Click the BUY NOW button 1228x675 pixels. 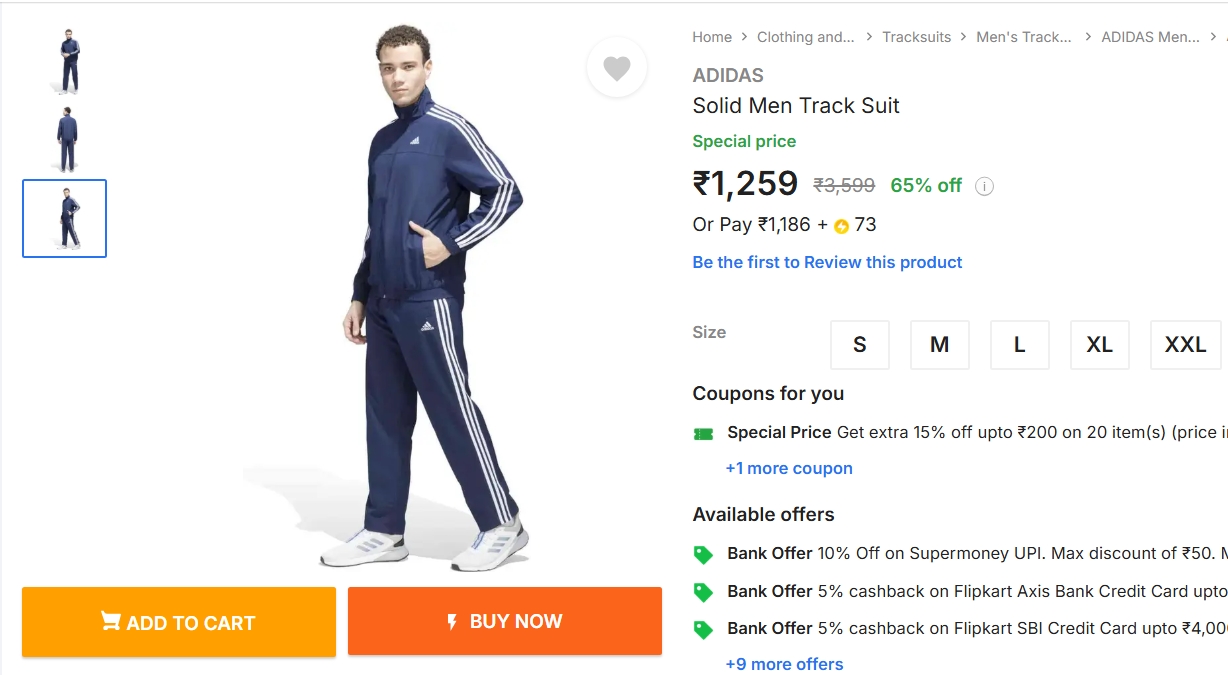click(504, 622)
